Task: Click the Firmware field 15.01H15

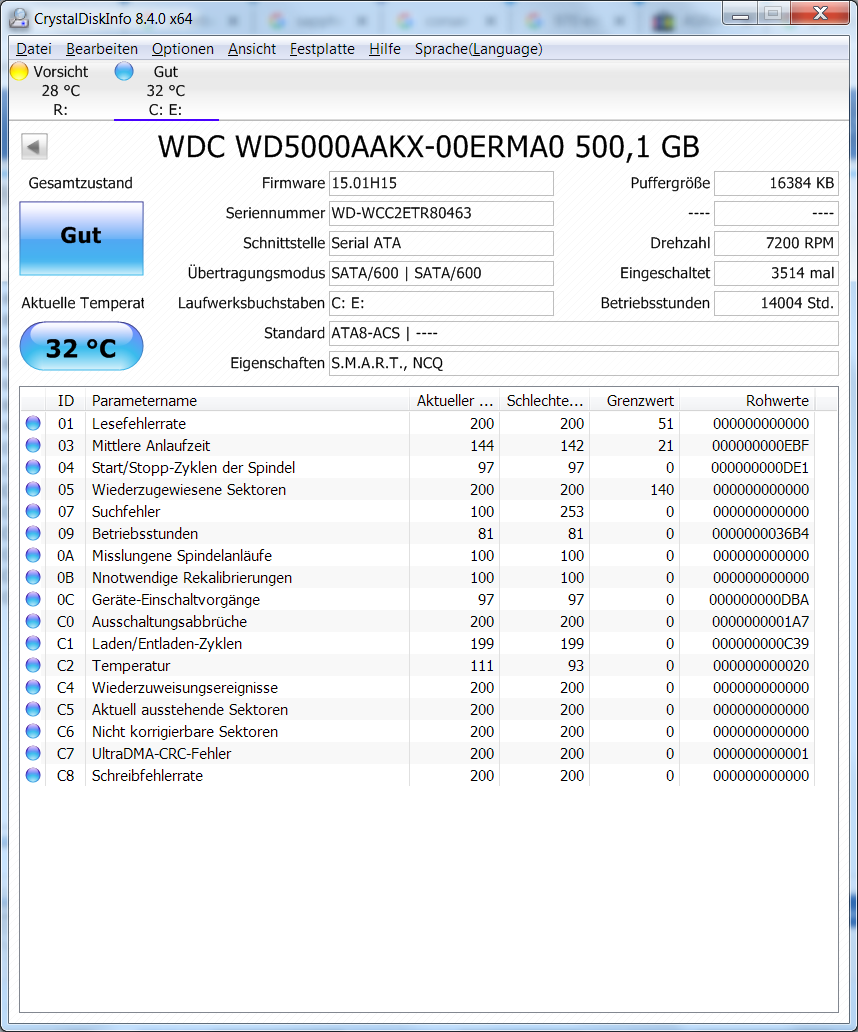Action: click(x=441, y=183)
